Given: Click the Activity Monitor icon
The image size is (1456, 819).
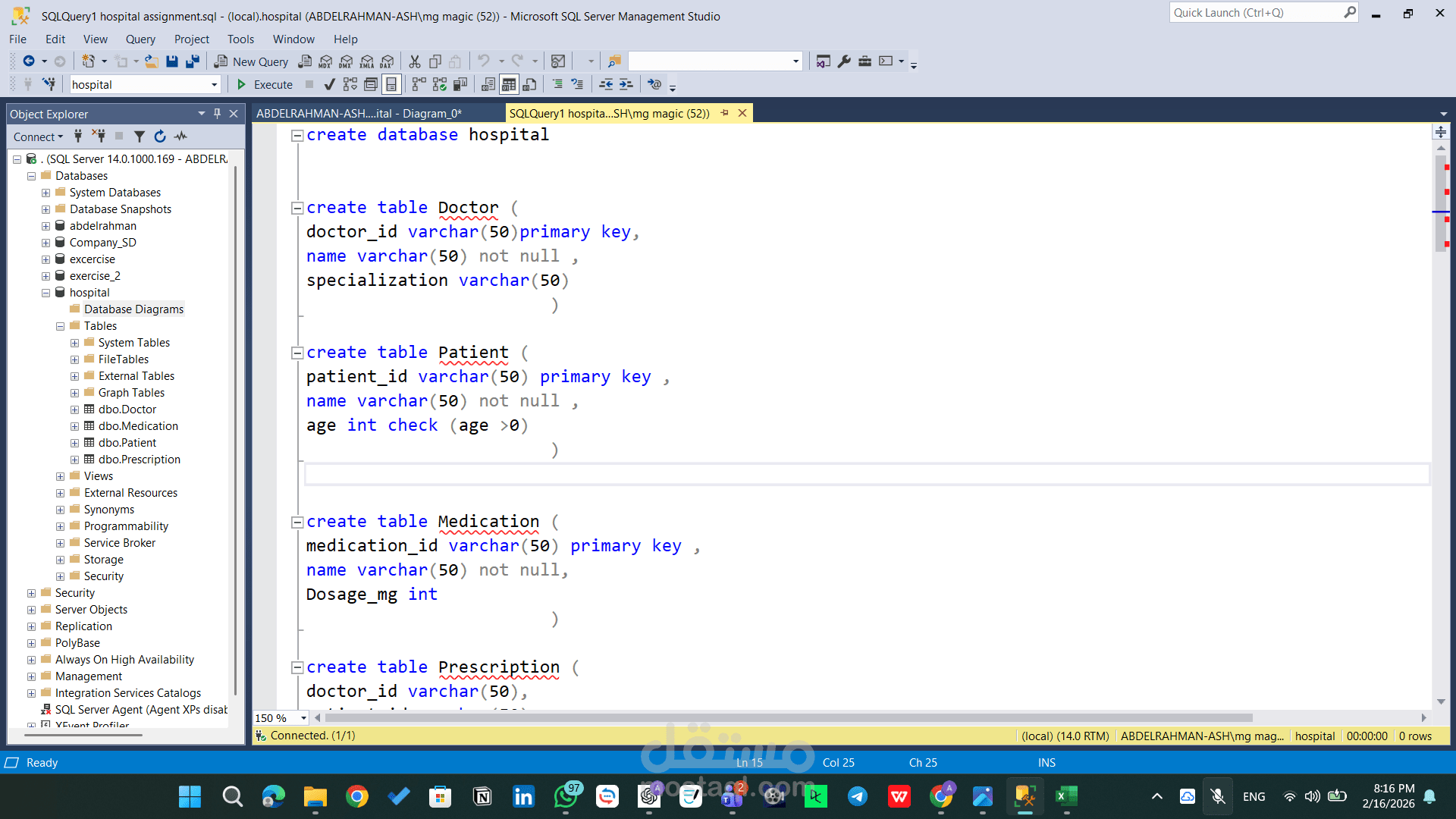Looking at the screenshot, I should pos(180,136).
